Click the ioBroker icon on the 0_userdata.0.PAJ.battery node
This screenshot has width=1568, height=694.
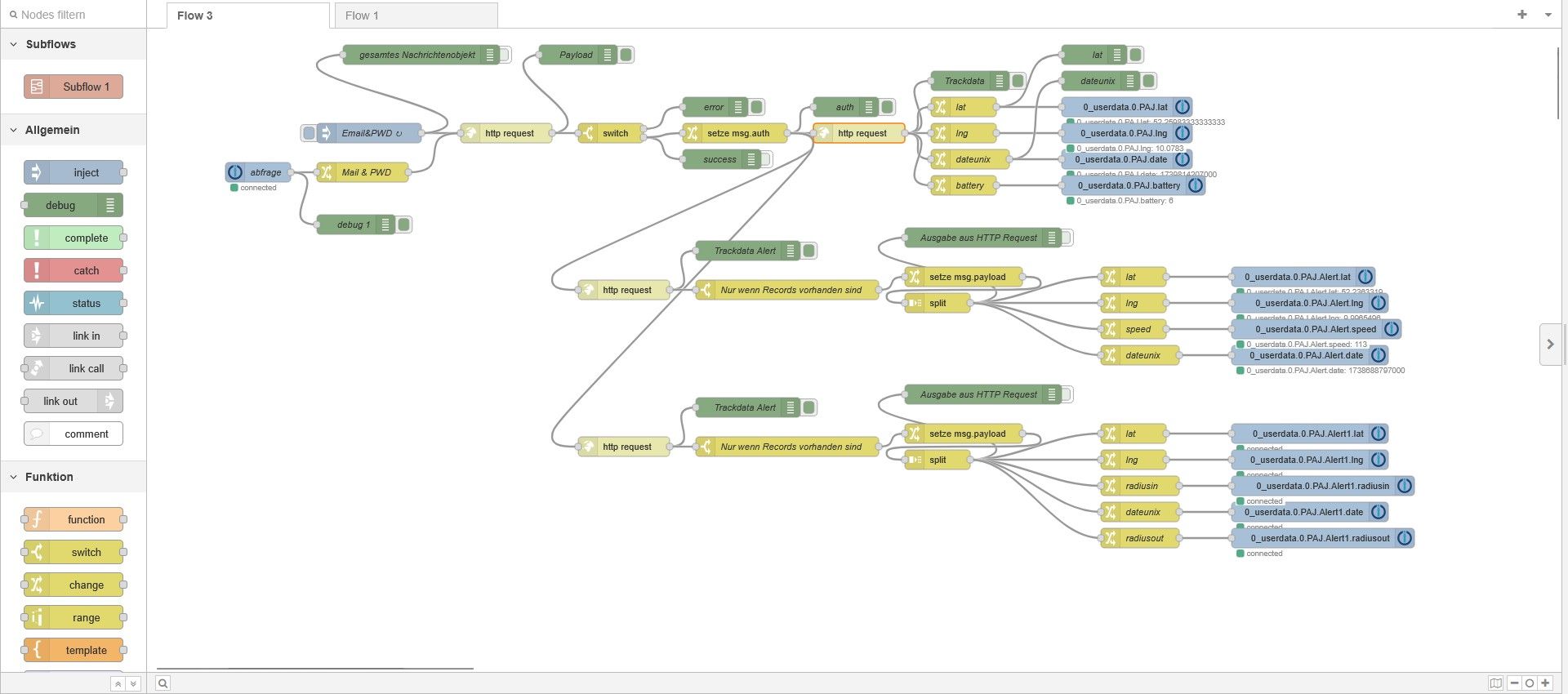pyautogui.click(x=1195, y=185)
